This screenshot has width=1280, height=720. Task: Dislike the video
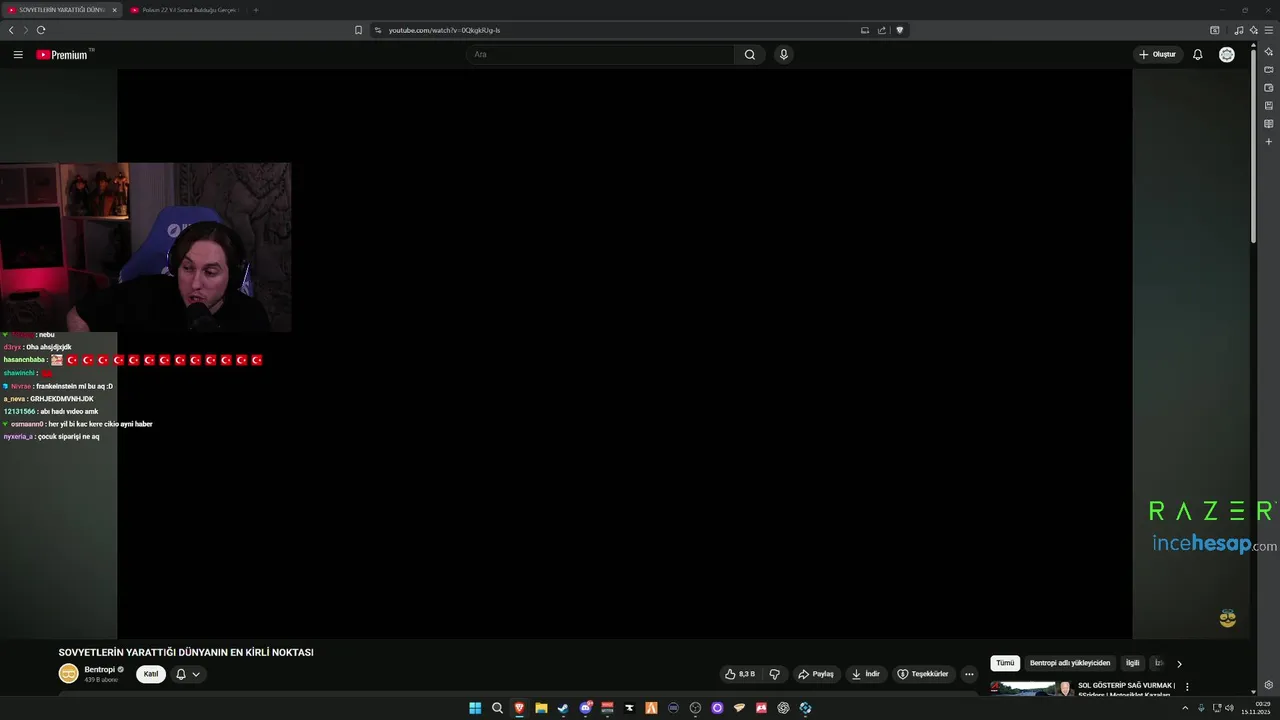coord(774,674)
